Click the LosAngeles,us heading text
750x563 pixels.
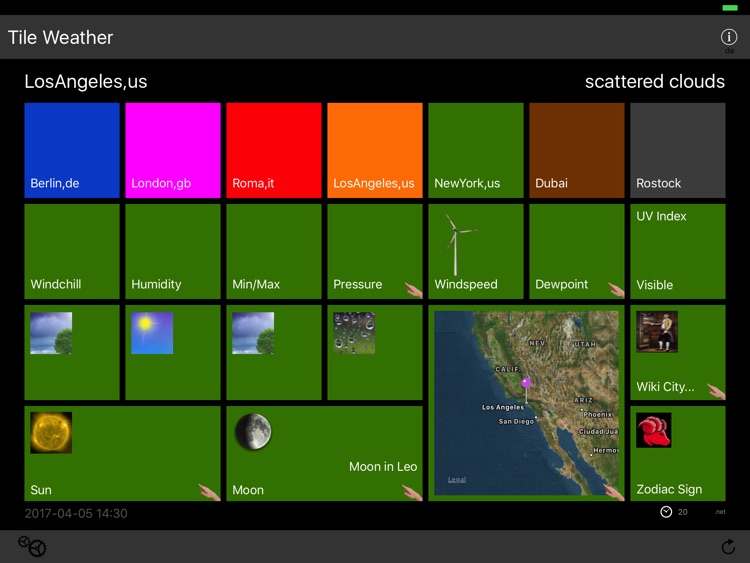click(x=86, y=82)
